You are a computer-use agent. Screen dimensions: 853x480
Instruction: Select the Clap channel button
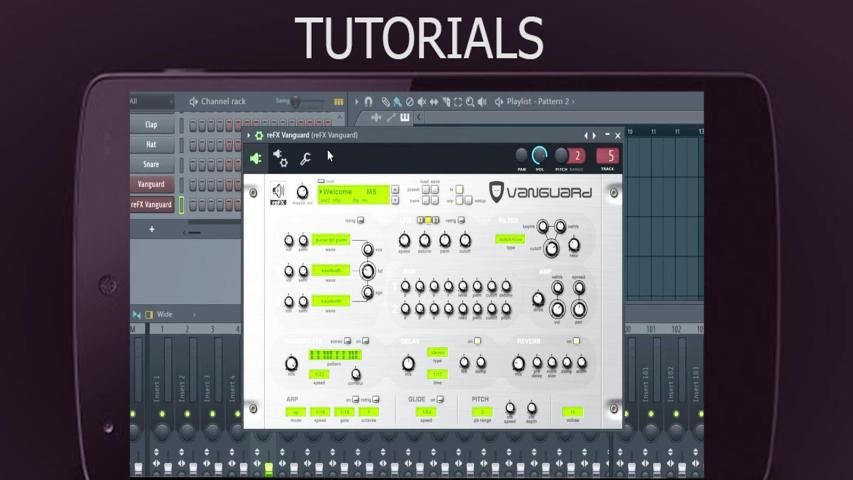(151, 125)
